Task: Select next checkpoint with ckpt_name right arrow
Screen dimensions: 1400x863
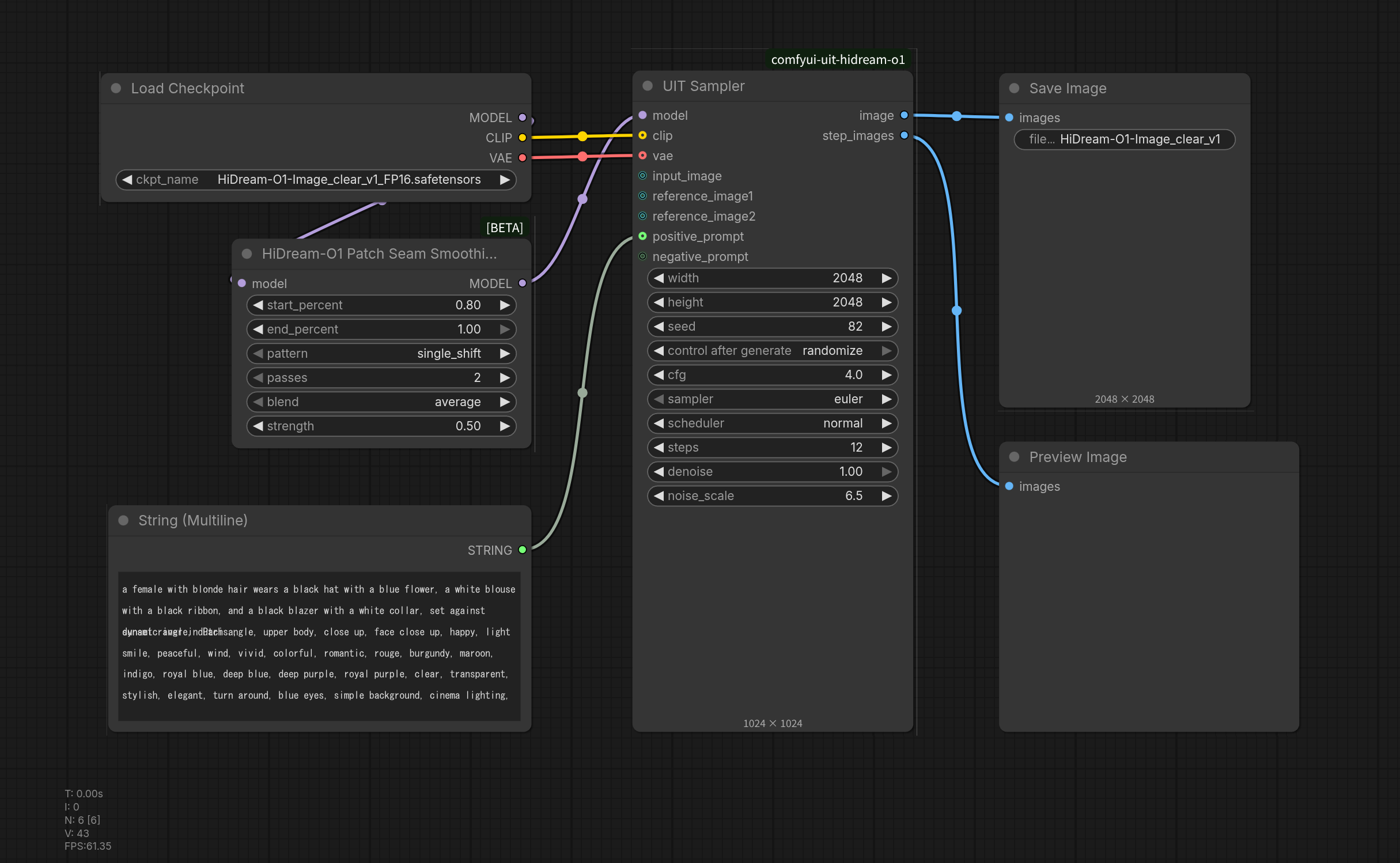Action: [x=505, y=180]
